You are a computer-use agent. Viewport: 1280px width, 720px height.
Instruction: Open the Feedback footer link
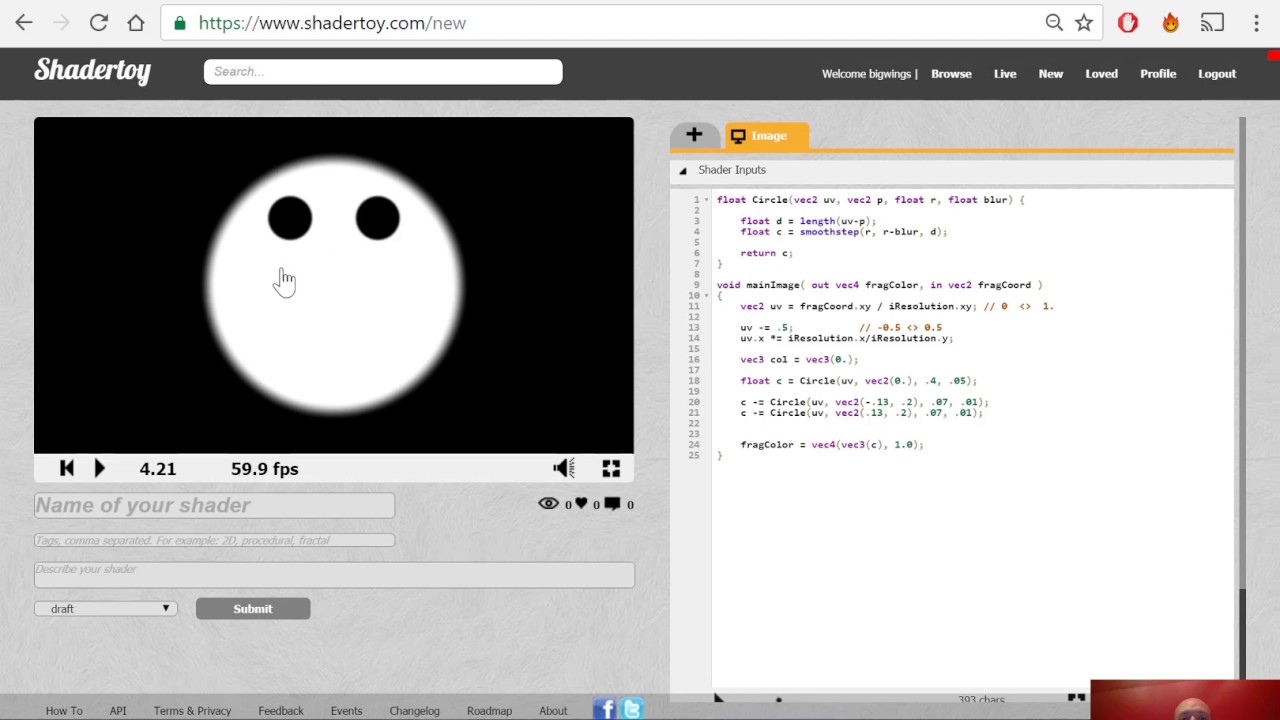pos(281,711)
